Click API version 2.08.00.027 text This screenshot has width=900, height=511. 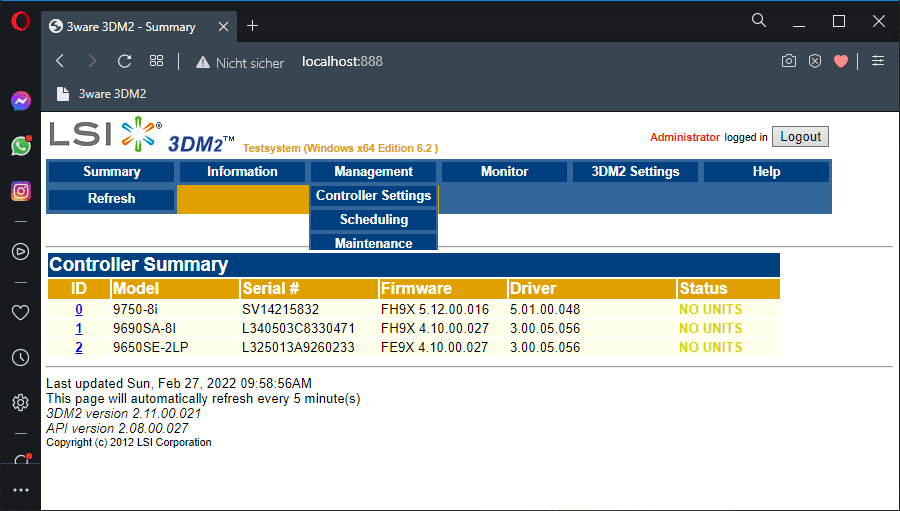point(117,428)
